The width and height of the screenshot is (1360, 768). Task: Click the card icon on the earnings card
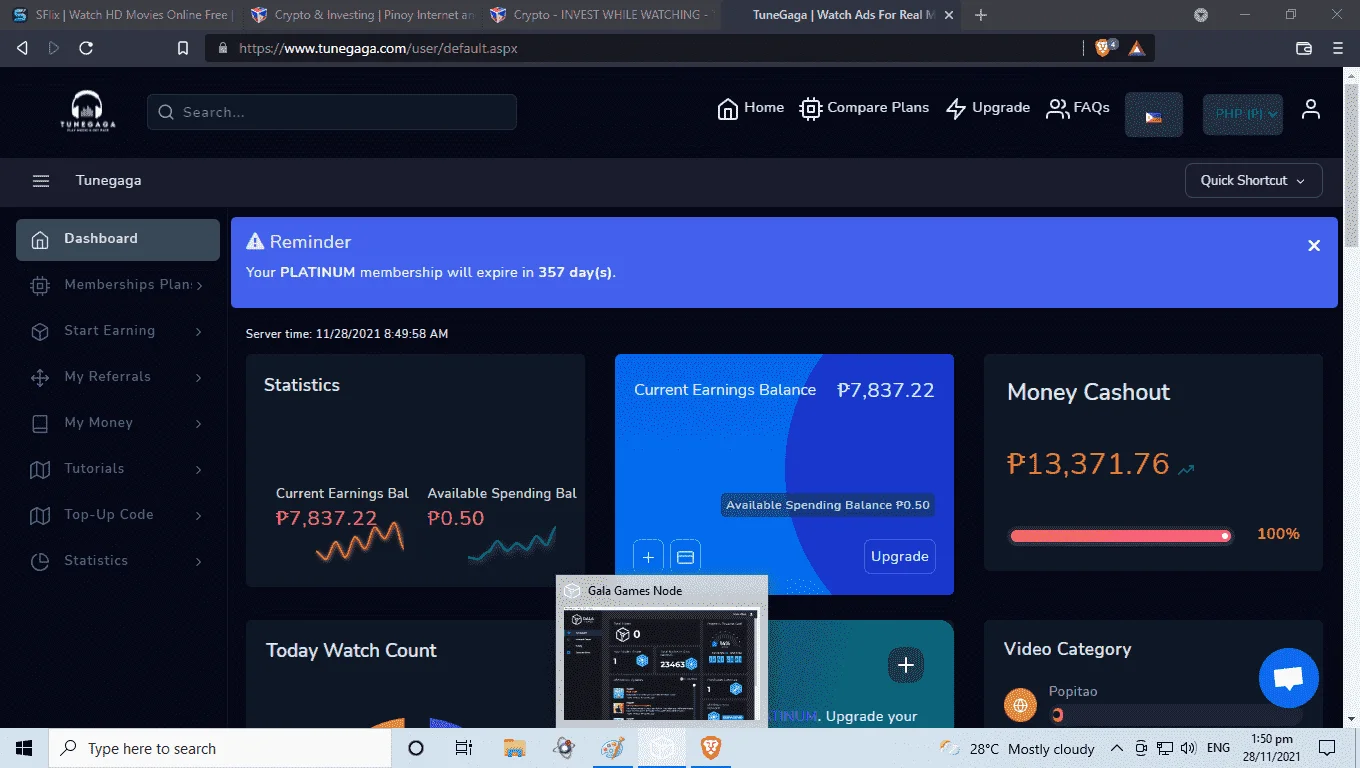click(685, 557)
